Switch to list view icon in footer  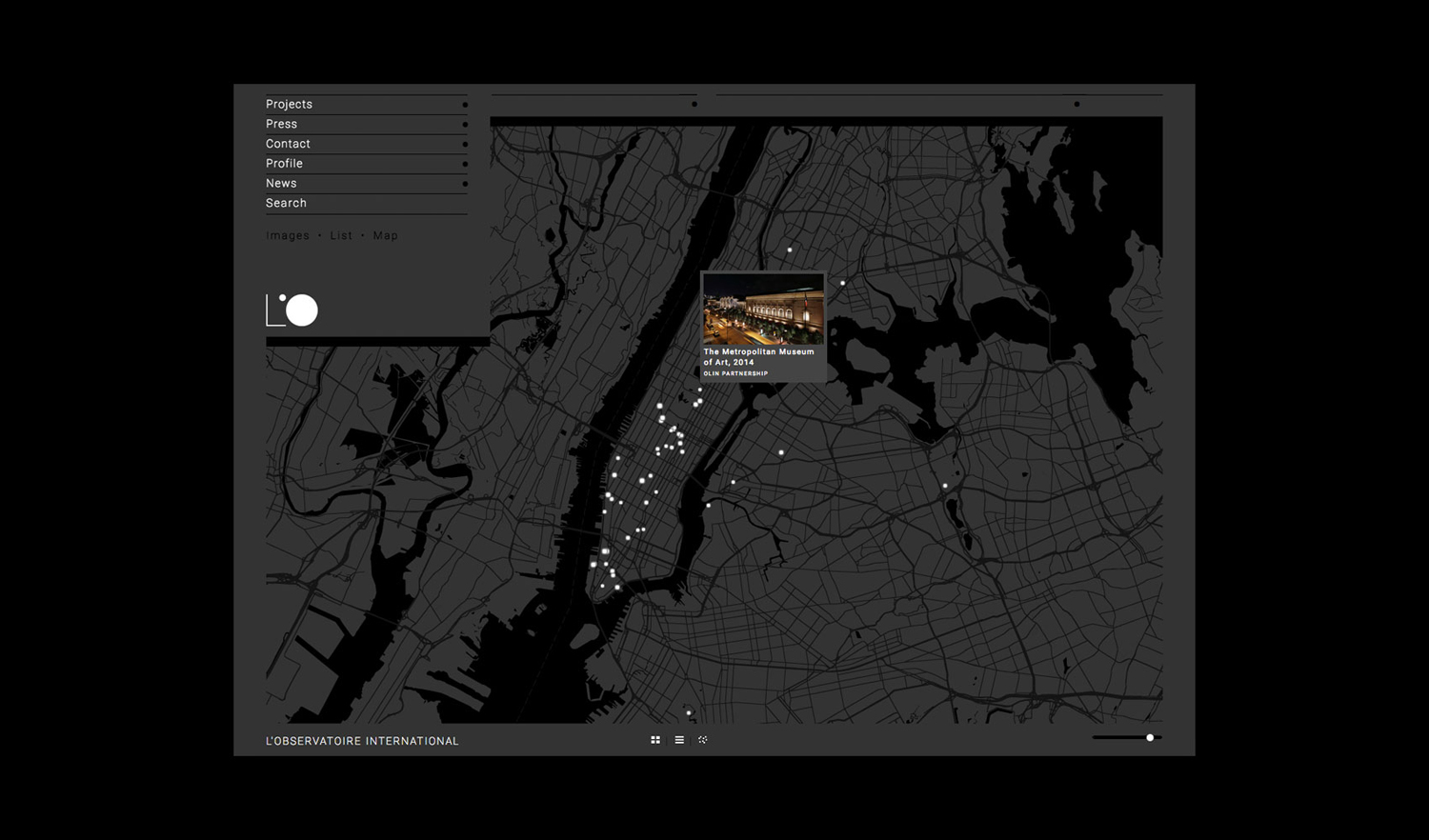(679, 740)
